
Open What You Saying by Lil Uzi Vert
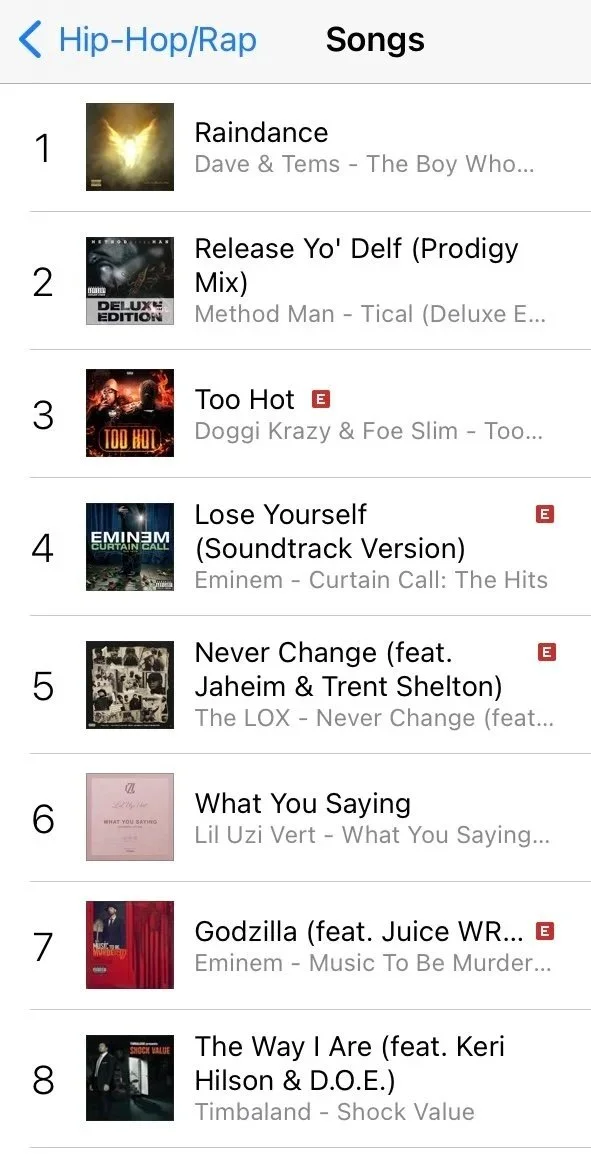click(295, 817)
